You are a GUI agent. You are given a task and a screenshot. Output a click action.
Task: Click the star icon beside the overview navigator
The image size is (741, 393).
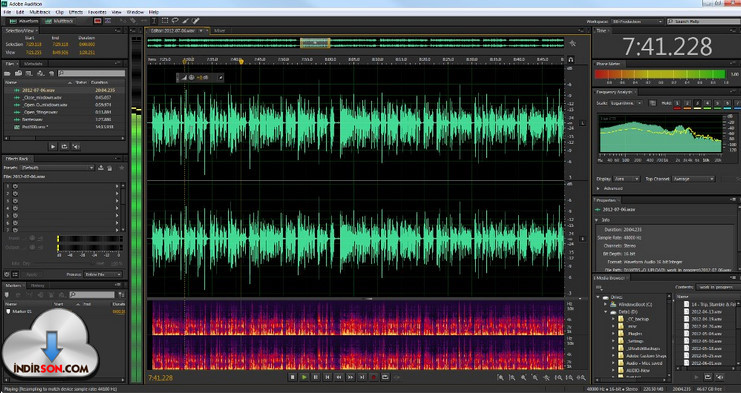pos(572,43)
